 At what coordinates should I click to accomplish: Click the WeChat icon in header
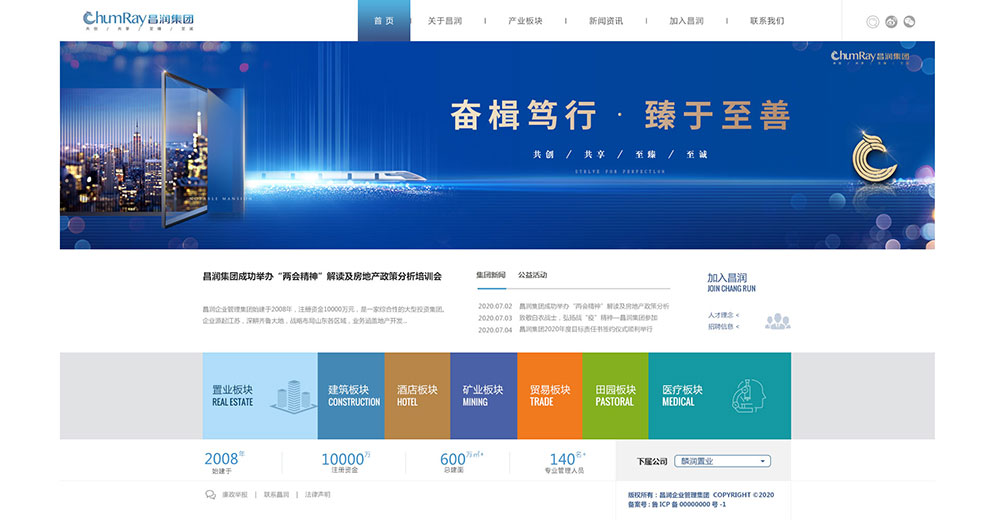click(x=909, y=21)
